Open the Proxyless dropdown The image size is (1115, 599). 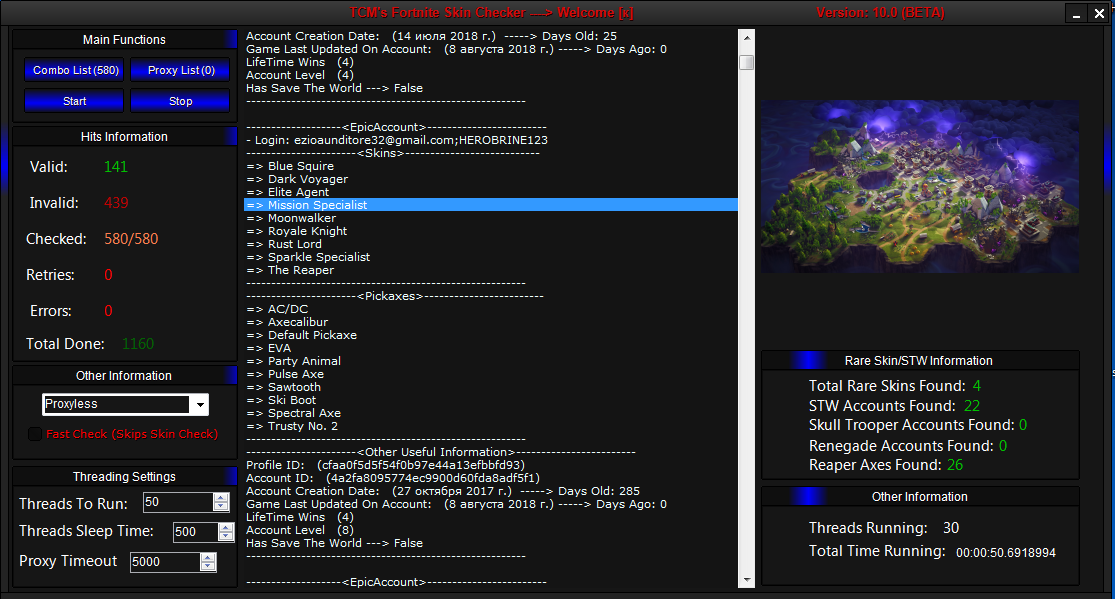pos(199,405)
